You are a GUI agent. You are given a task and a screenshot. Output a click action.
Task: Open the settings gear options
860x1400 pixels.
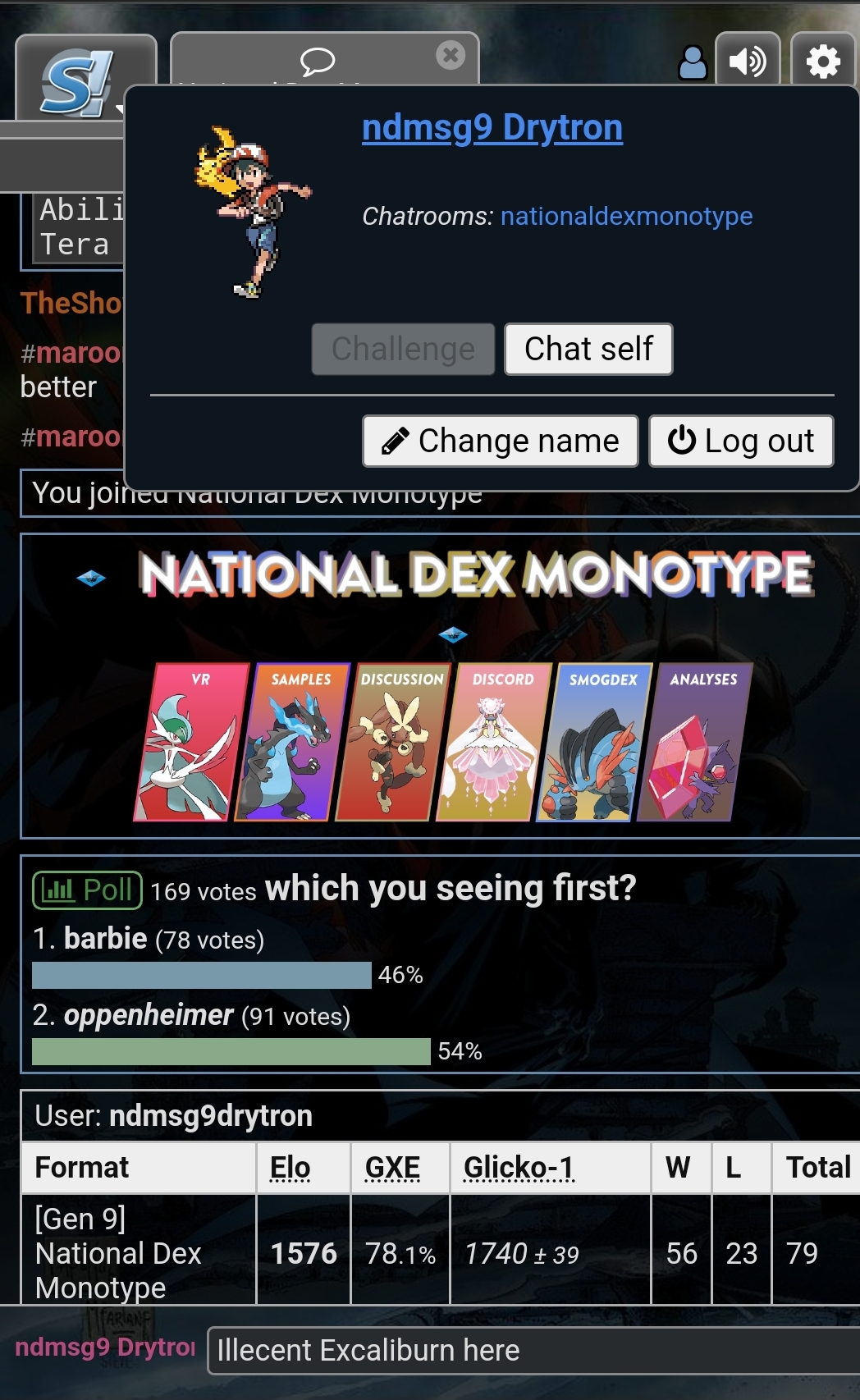point(823,62)
